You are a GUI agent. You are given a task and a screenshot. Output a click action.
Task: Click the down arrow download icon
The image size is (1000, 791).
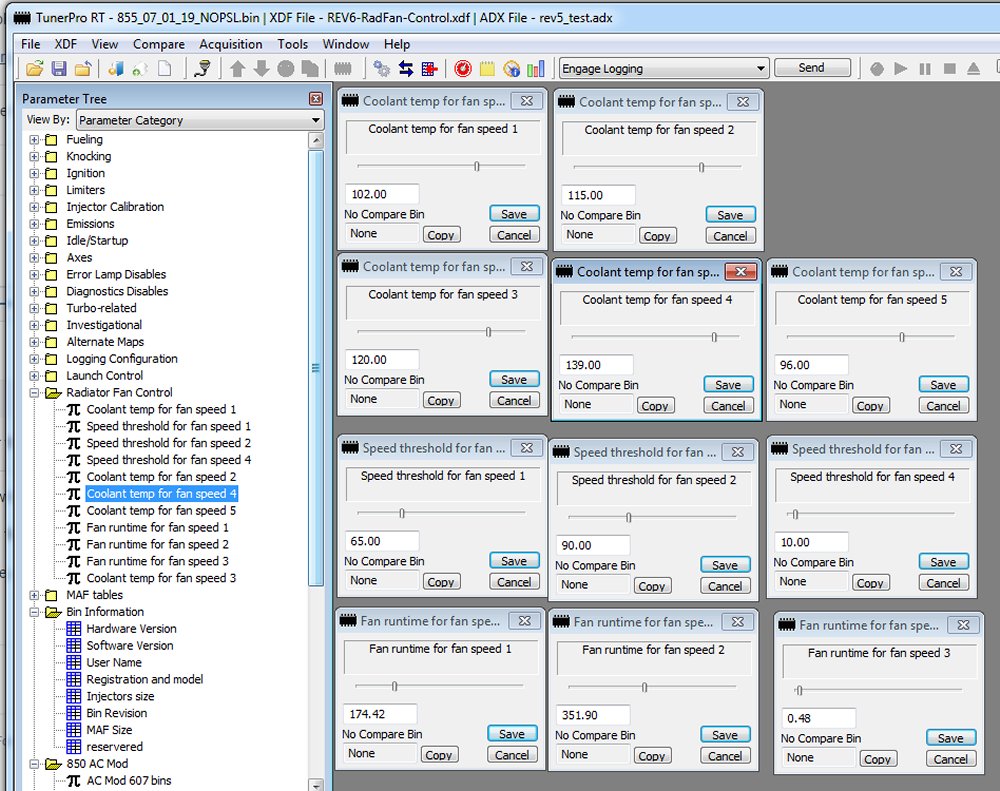tap(261, 68)
